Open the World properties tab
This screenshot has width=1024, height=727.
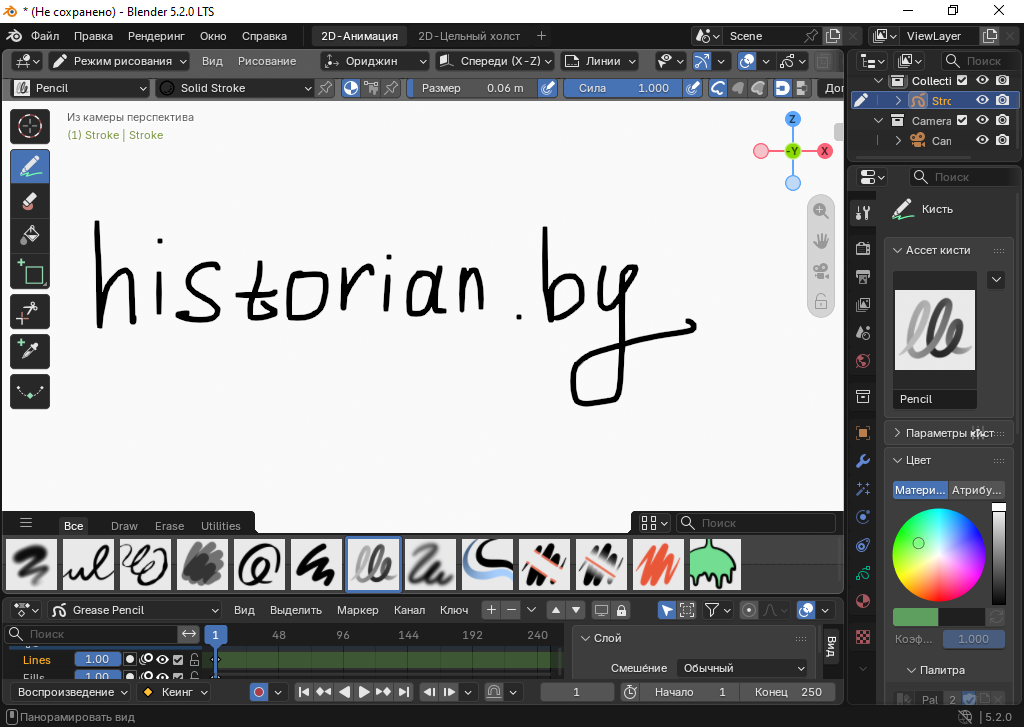pos(863,361)
